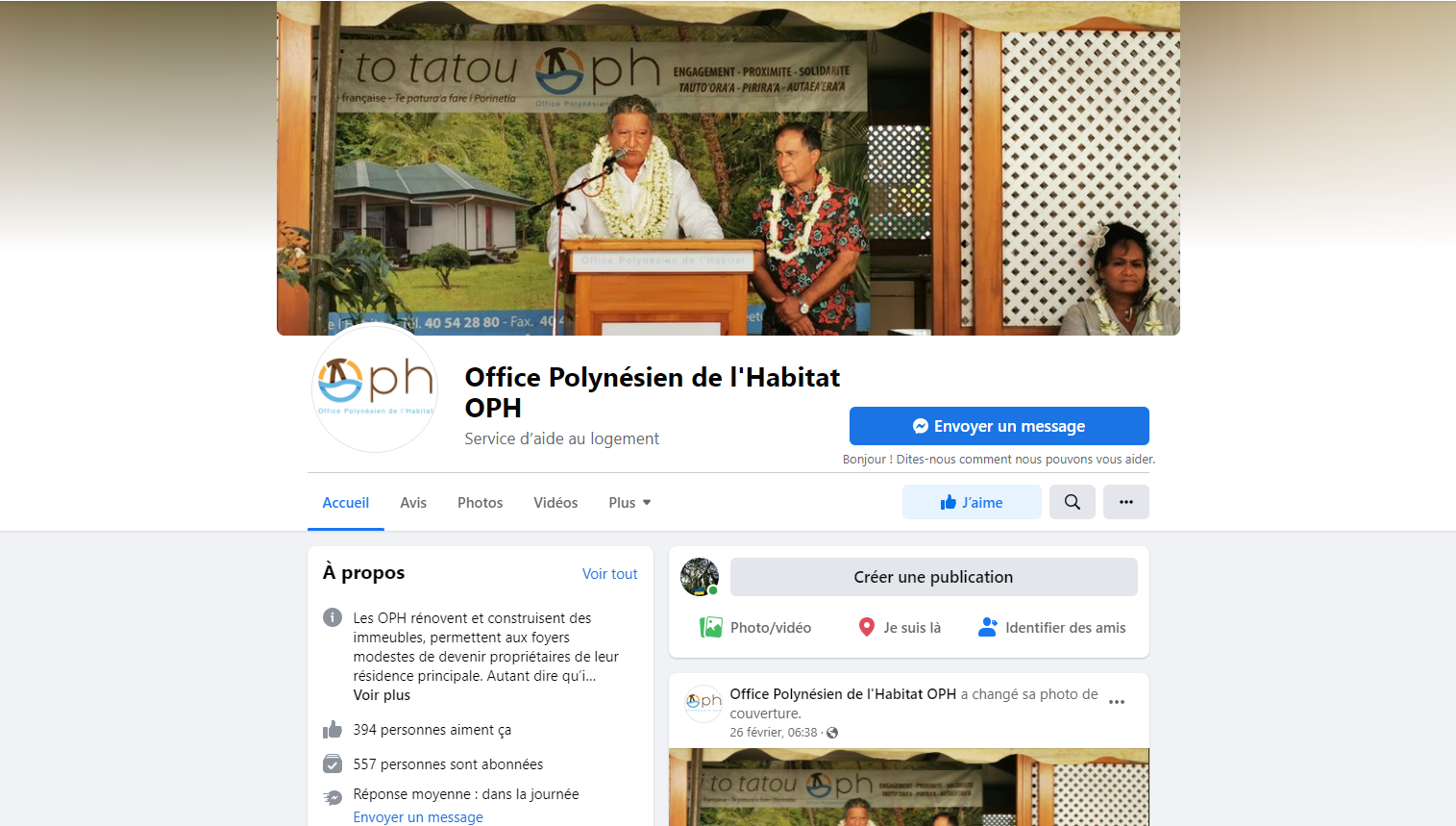
Task: Click the Photo/vidéo icon option
Action: pos(711,628)
